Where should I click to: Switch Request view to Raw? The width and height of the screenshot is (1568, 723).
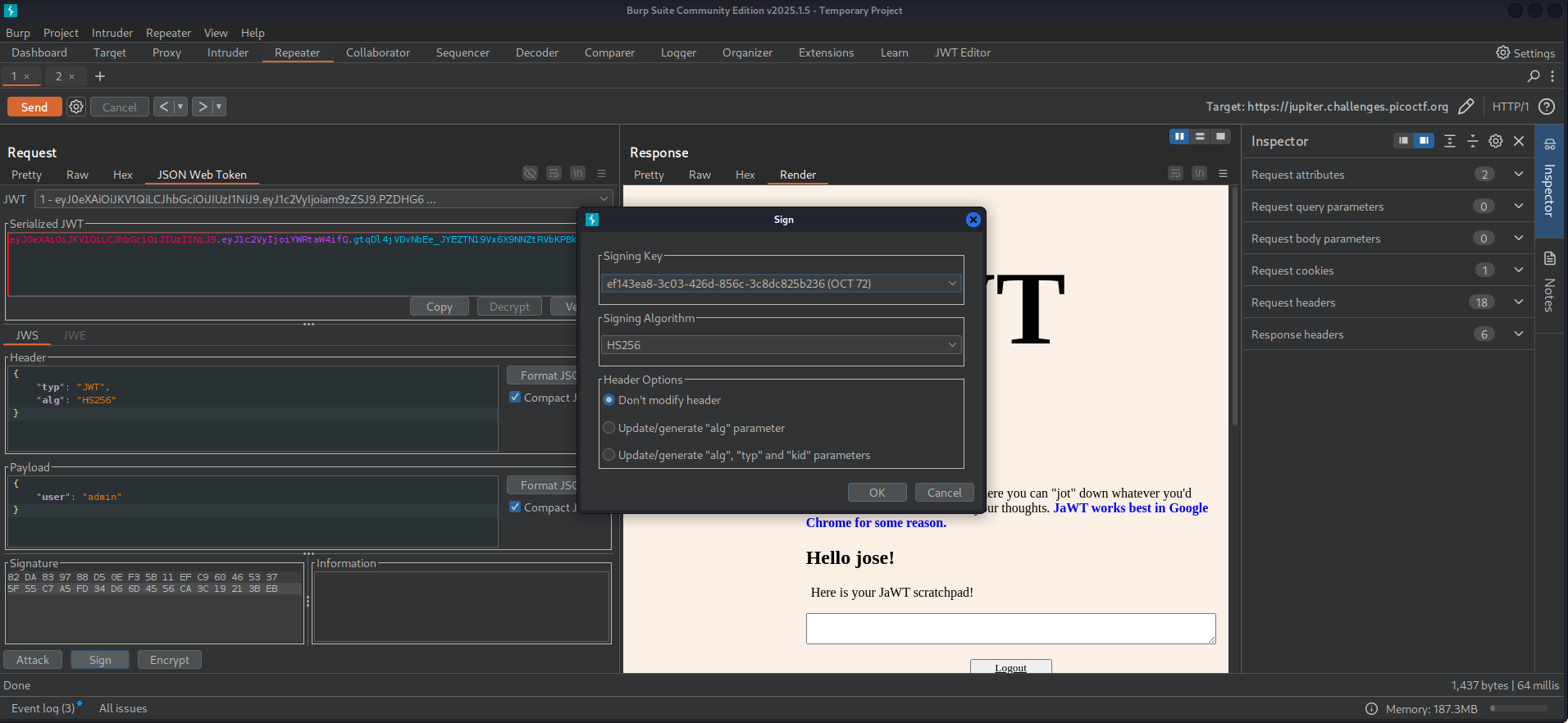(77, 175)
